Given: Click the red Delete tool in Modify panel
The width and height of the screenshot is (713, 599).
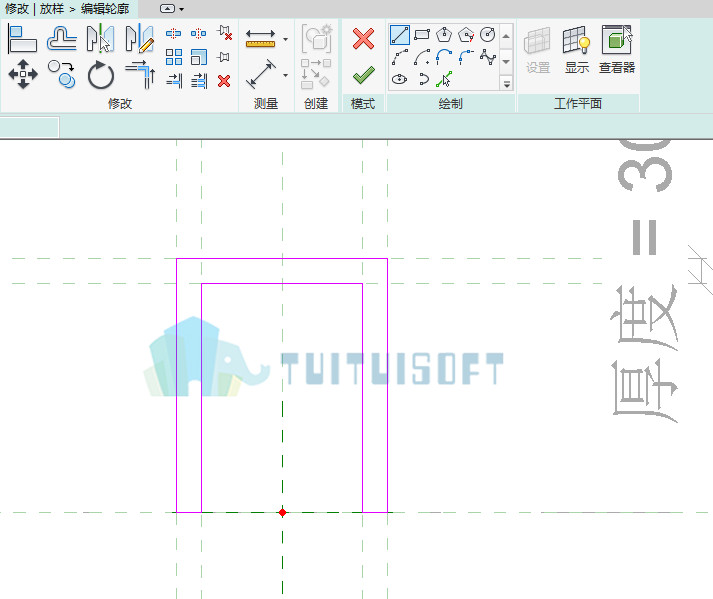Looking at the screenshot, I should pyautogui.click(x=224, y=81).
